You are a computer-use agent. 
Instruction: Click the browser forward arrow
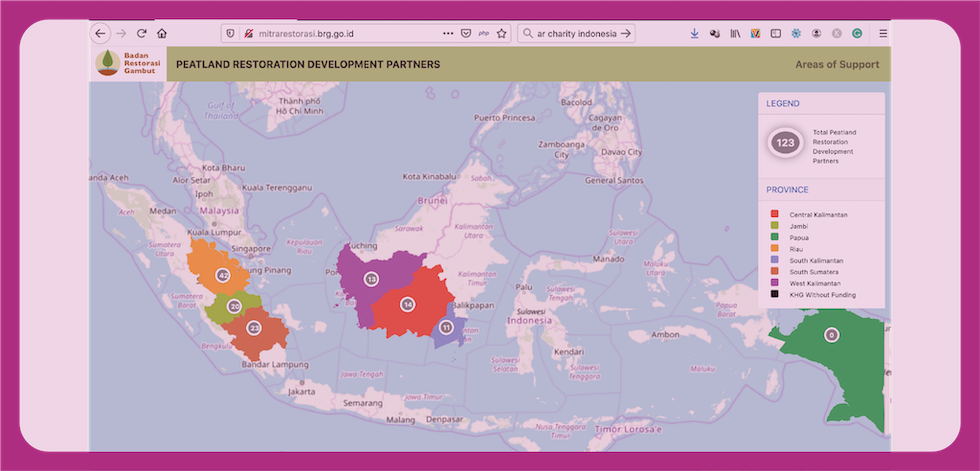click(121, 34)
